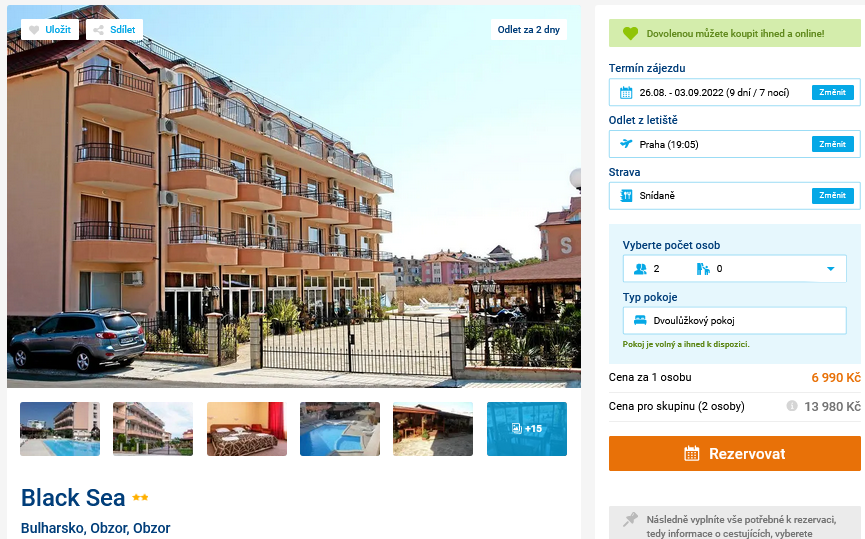
Task: Open the +15 more photos tile
Action: point(526,429)
